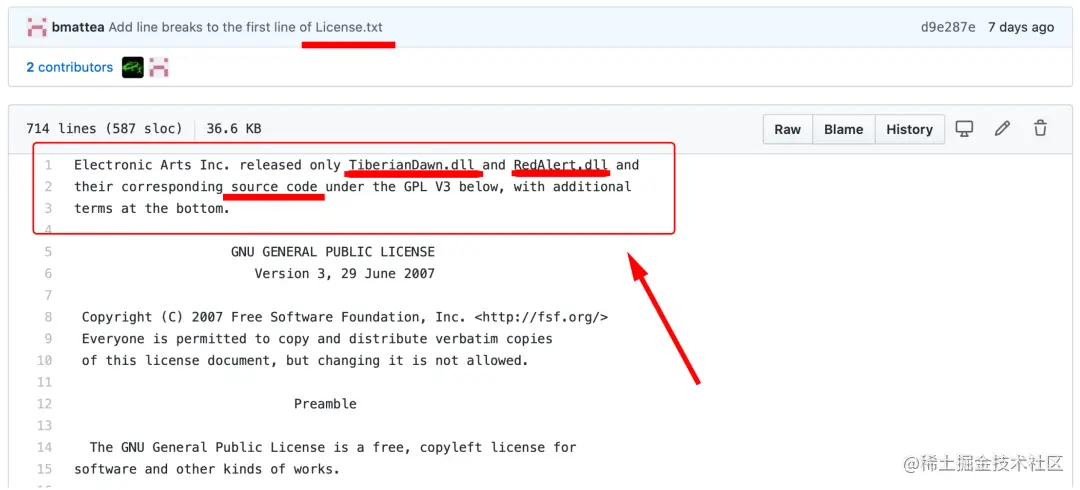Select line number 8
This screenshot has height=490, width=1080.
point(48,317)
